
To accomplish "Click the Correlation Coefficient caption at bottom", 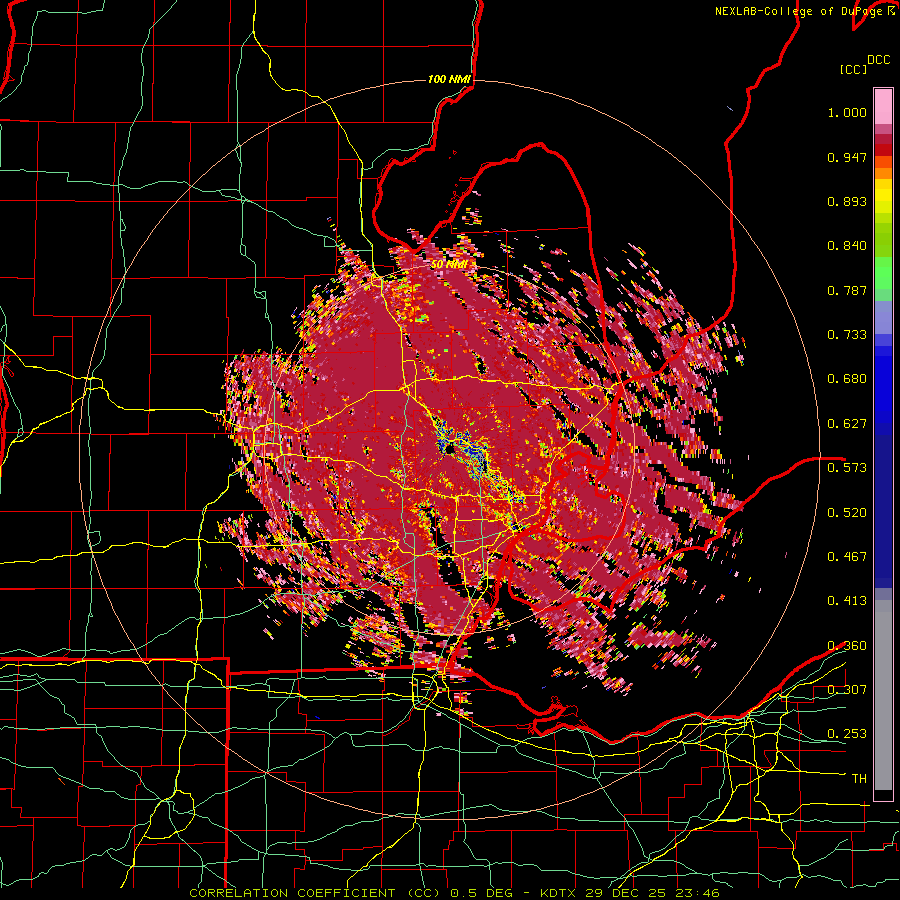I will coord(454,893).
